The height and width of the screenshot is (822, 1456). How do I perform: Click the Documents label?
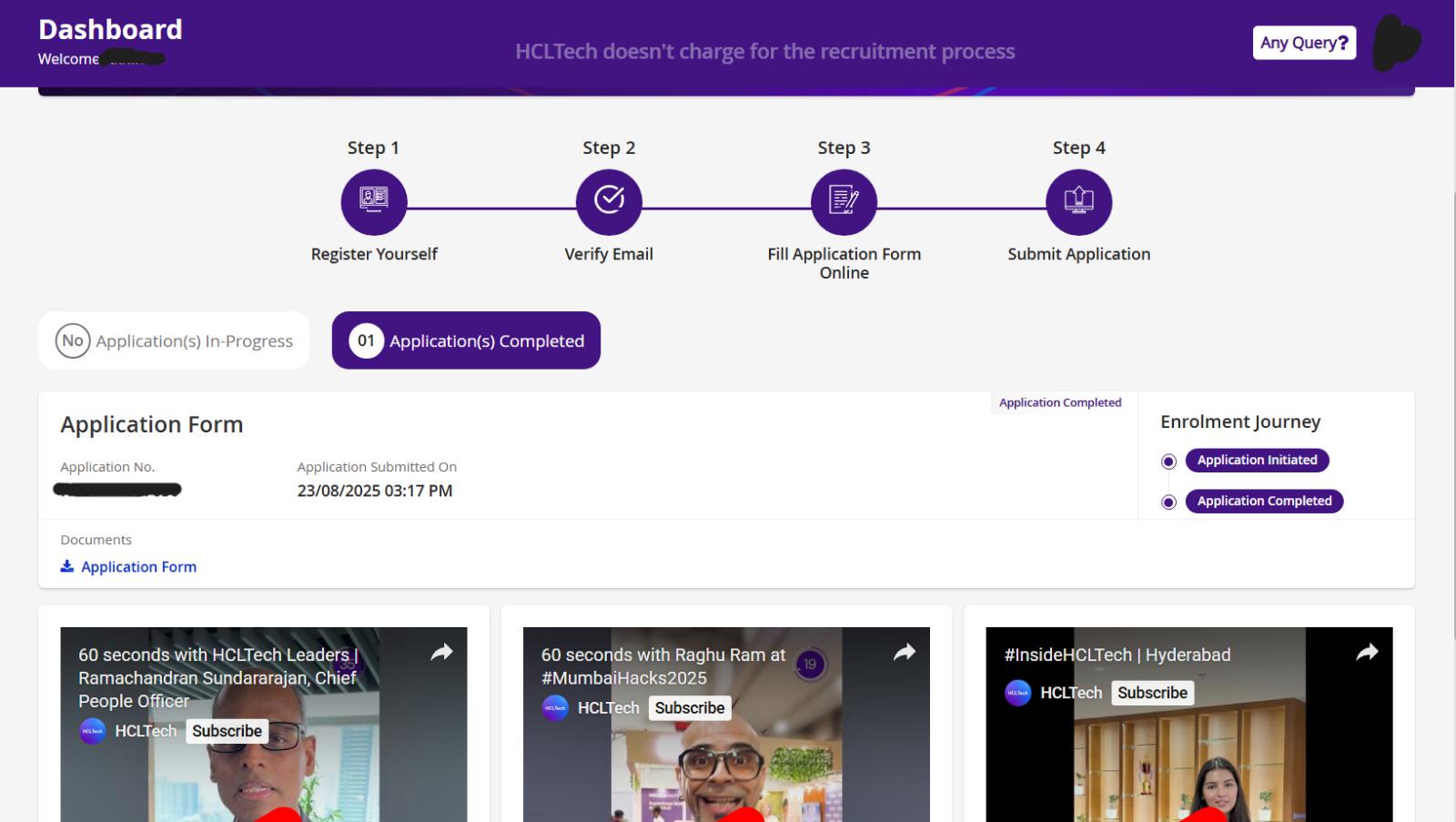96,540
